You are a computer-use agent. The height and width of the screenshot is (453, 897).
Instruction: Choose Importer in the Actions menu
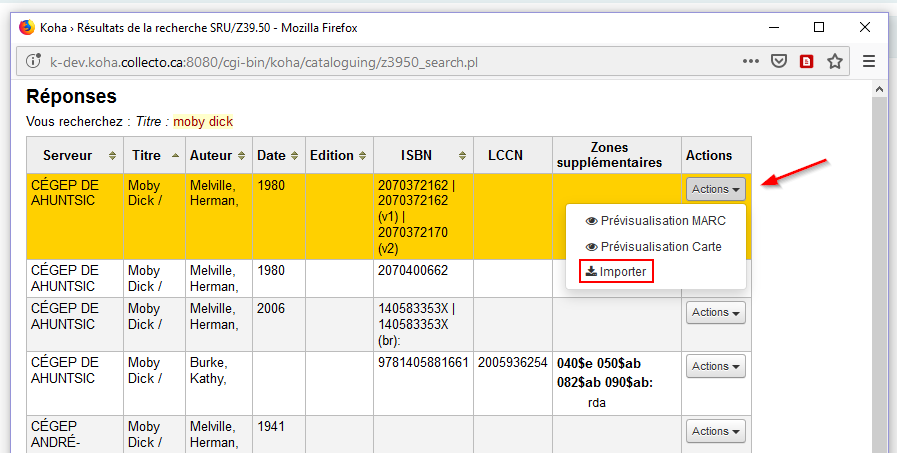click(x=616, y=272)
